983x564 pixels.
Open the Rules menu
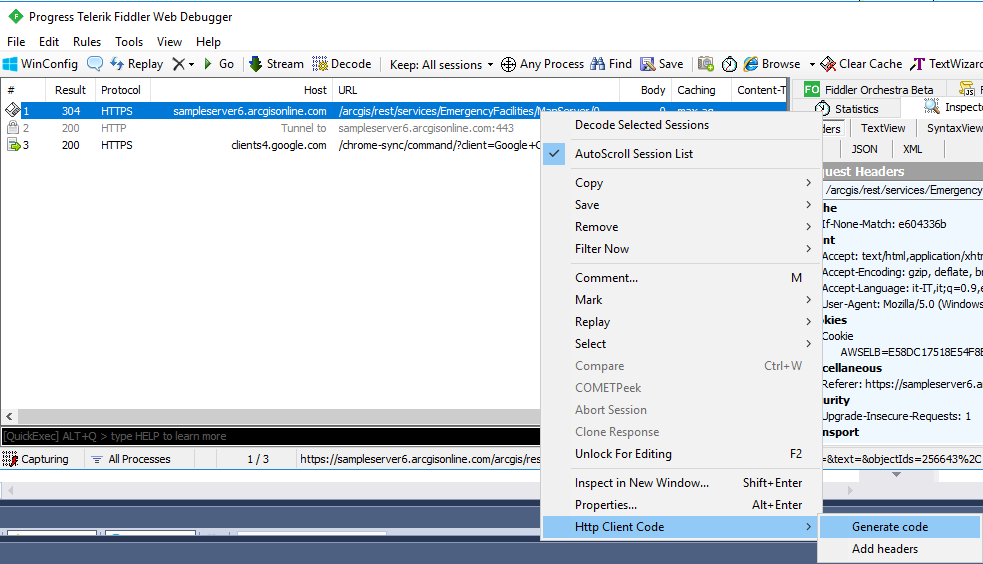pyautogui.click(x=87, y=41)
